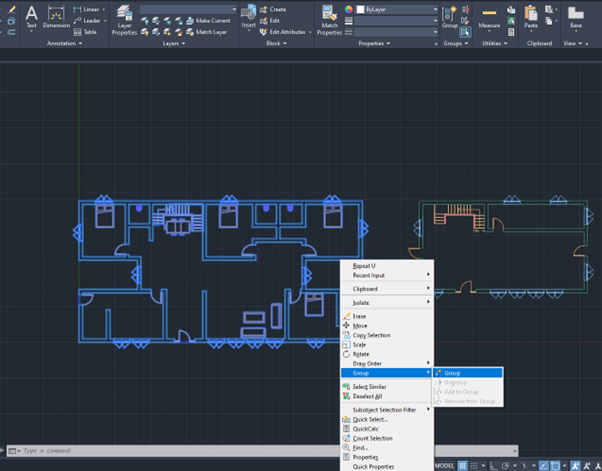Open the lineweight dropdown in Properties panel
The image size is (602, 471).
pos(396,21)
